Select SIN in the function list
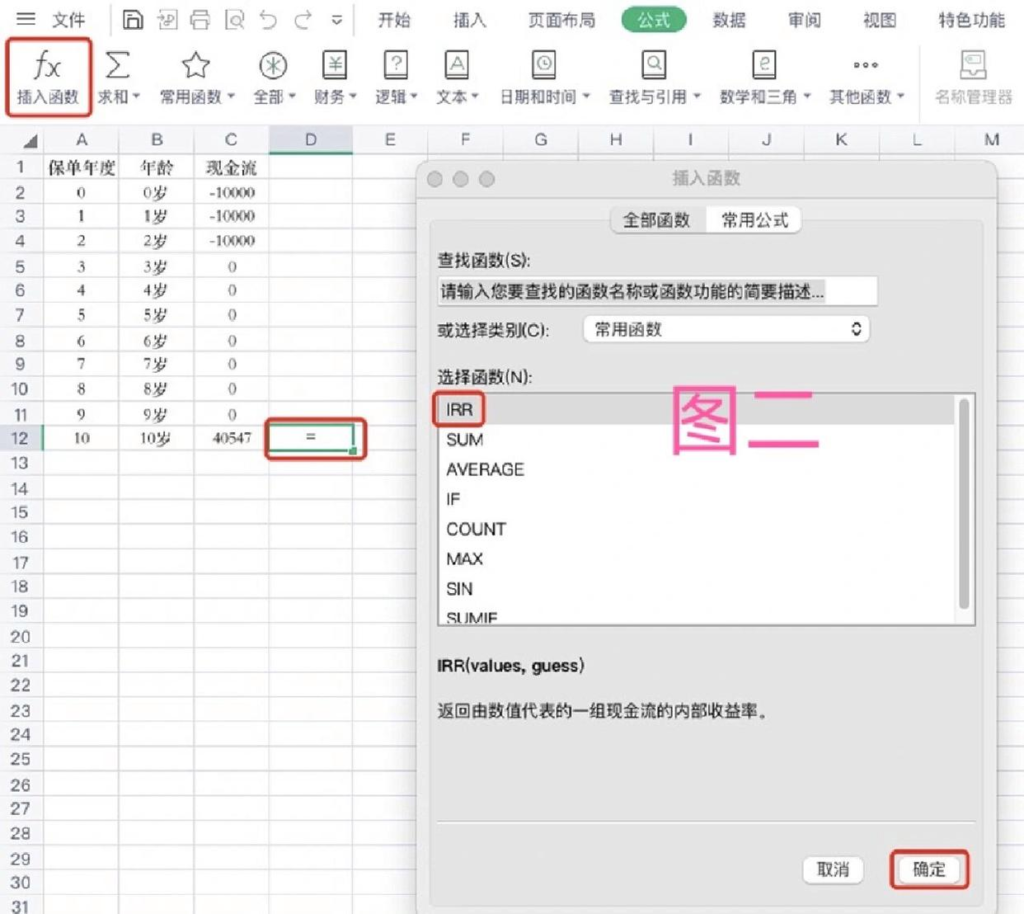This screenshot has width=1024, height=914. click(696, 589)
